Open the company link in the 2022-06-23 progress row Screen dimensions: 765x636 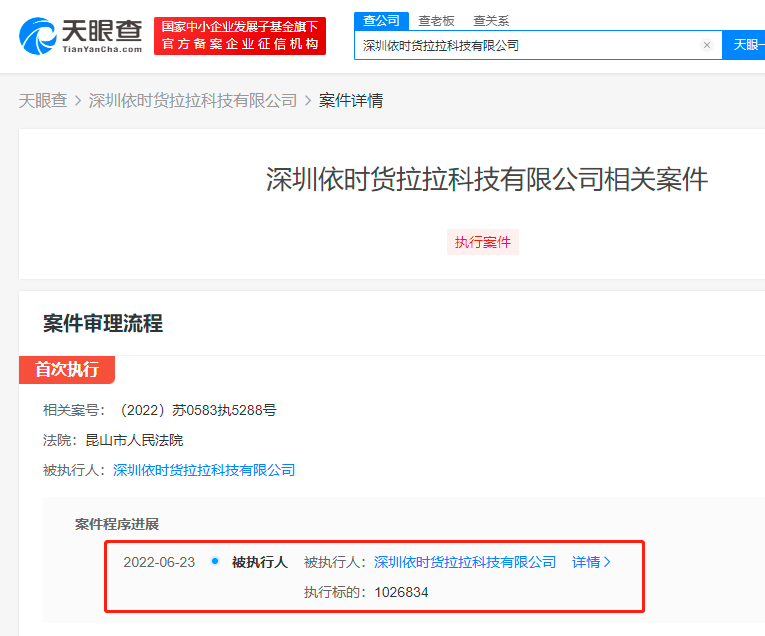(x=465, y=562)
